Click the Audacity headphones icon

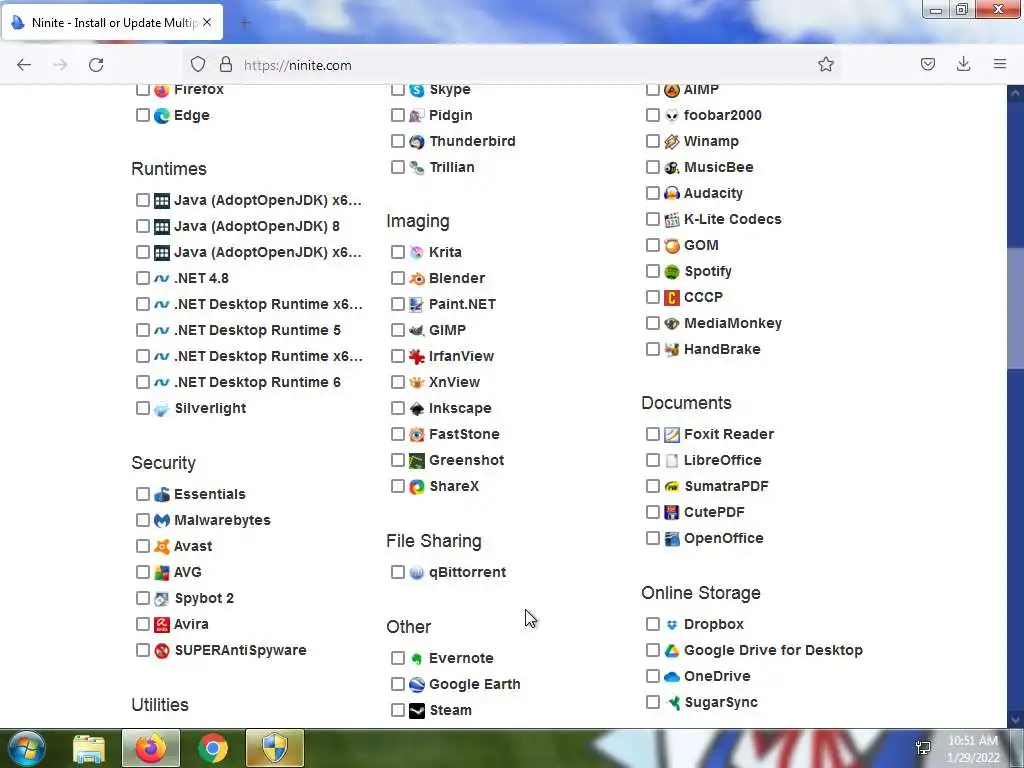pyautogui.click(x=671, y=193)
